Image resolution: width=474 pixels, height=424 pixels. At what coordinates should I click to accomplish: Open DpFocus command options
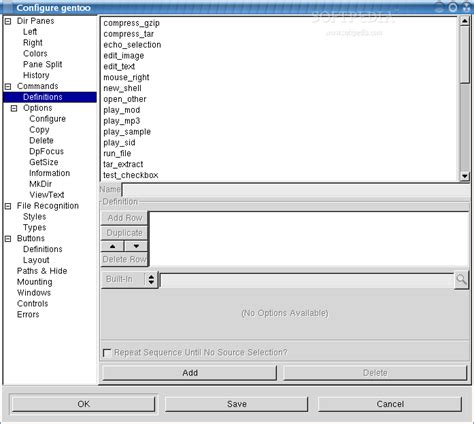(46, 152)
